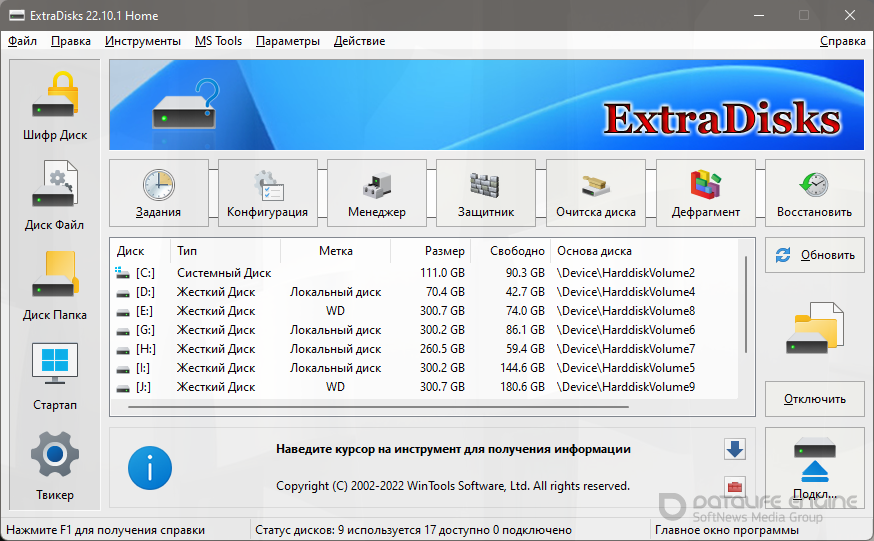
Task: Select \Device\HarddiskVolume6 cell
Action: coord(626,330)
